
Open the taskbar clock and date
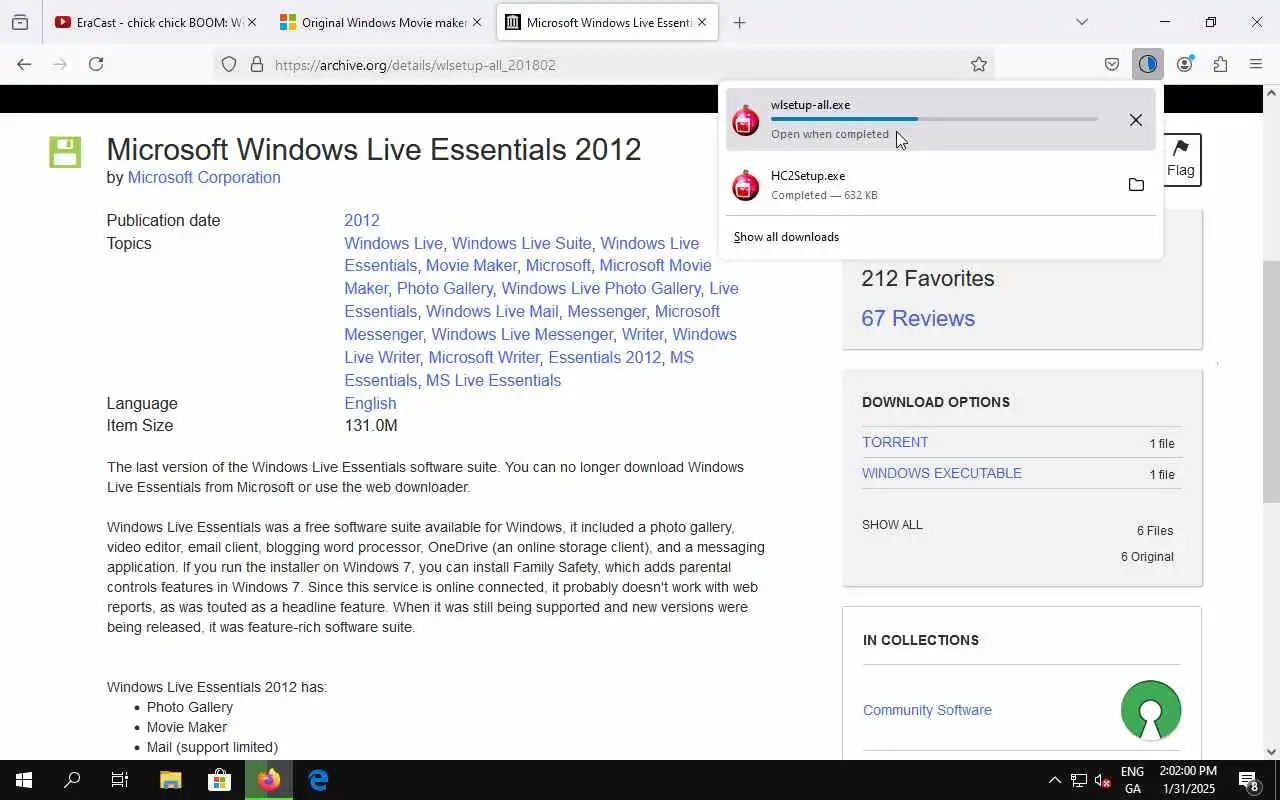pos(1188,780)
